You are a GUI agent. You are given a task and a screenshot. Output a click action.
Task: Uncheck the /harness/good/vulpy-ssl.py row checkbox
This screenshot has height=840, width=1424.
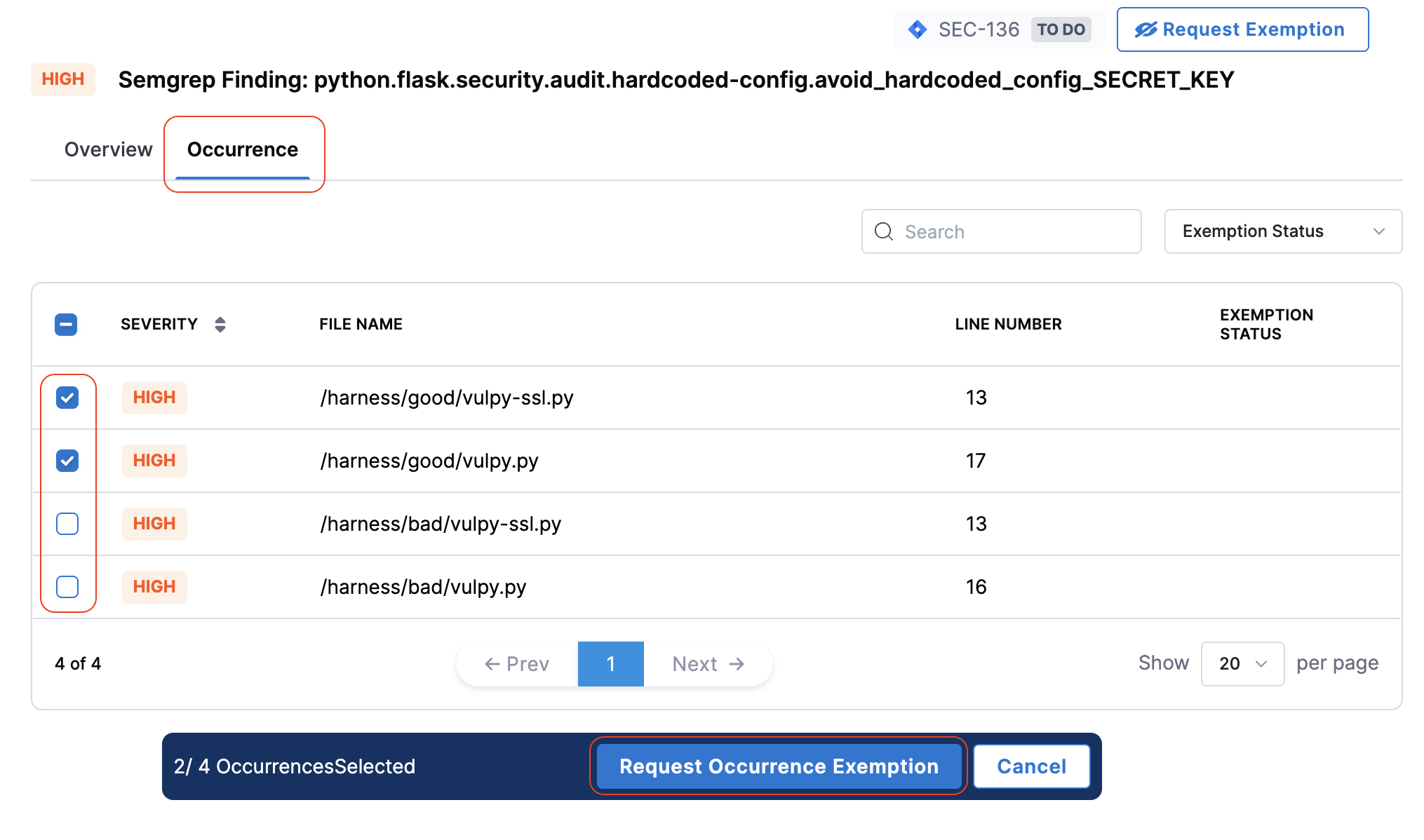67,398
